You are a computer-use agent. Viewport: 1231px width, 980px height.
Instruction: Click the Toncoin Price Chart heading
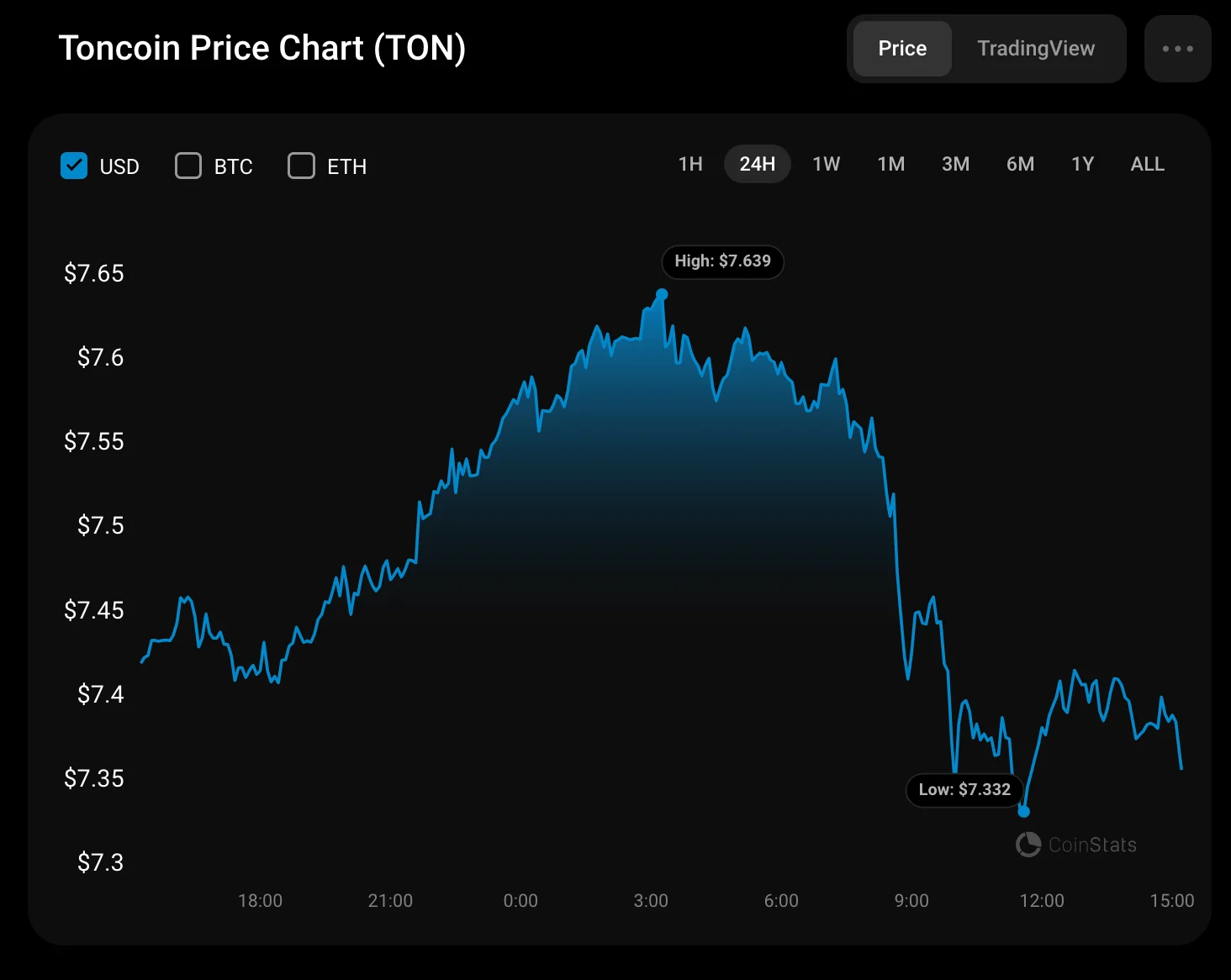(262, 48)
